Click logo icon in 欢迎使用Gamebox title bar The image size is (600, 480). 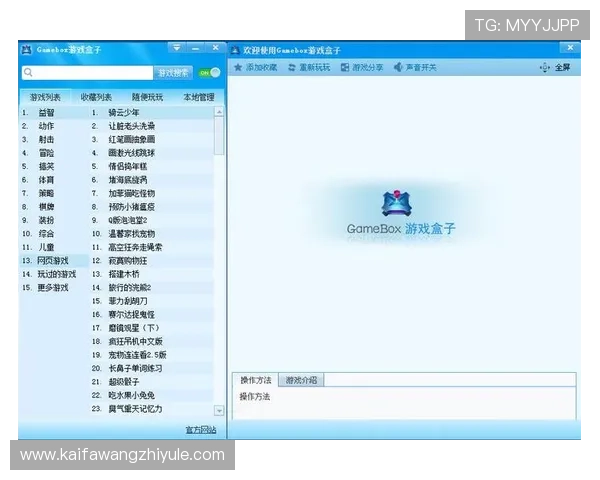click(235, 50)
